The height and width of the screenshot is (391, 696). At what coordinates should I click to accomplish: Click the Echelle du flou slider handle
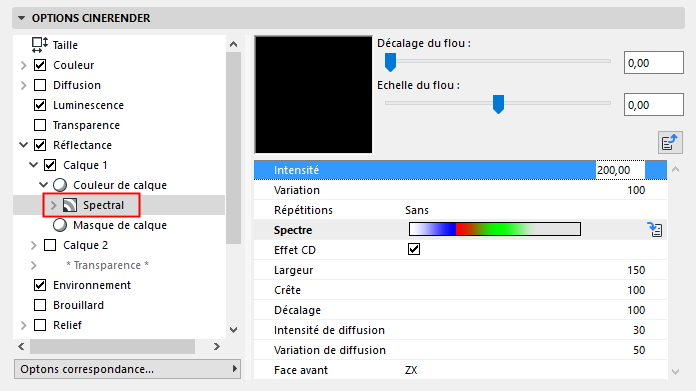(x=498, y=104)
